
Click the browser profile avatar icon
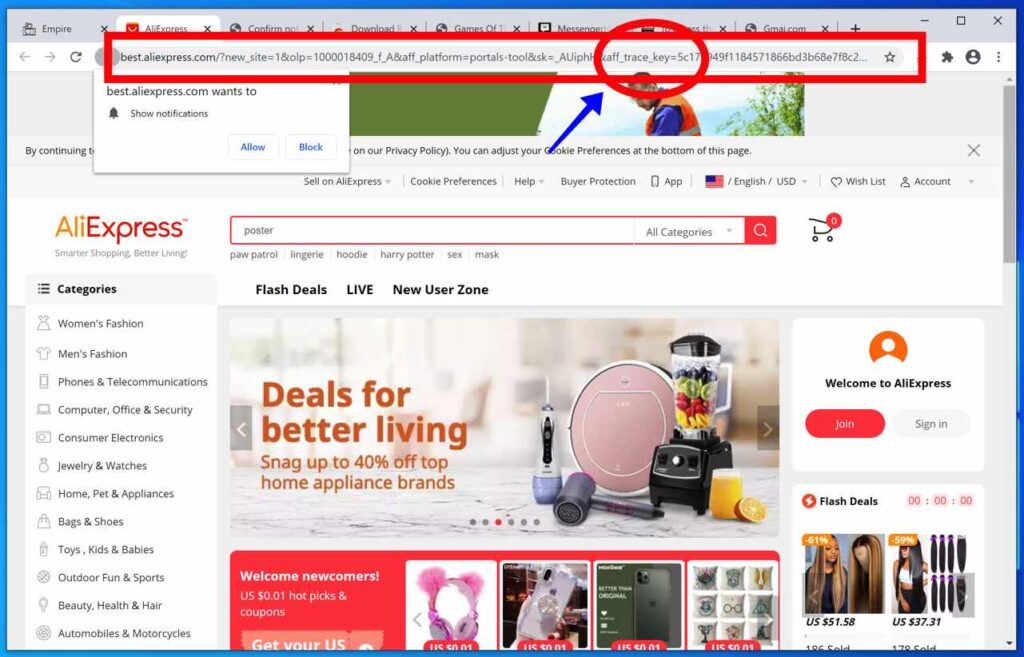pyautogui.click(x=972, y=58)
